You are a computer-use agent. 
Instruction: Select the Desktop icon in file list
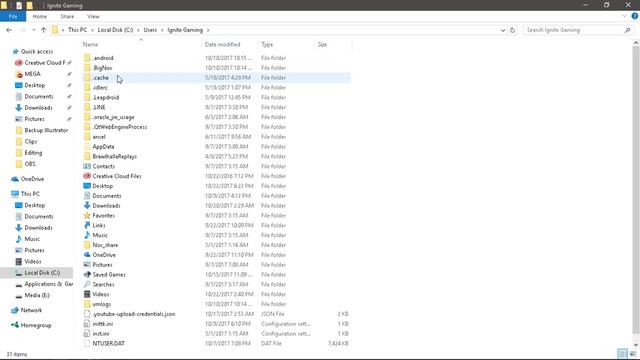[x=87, y=186]
